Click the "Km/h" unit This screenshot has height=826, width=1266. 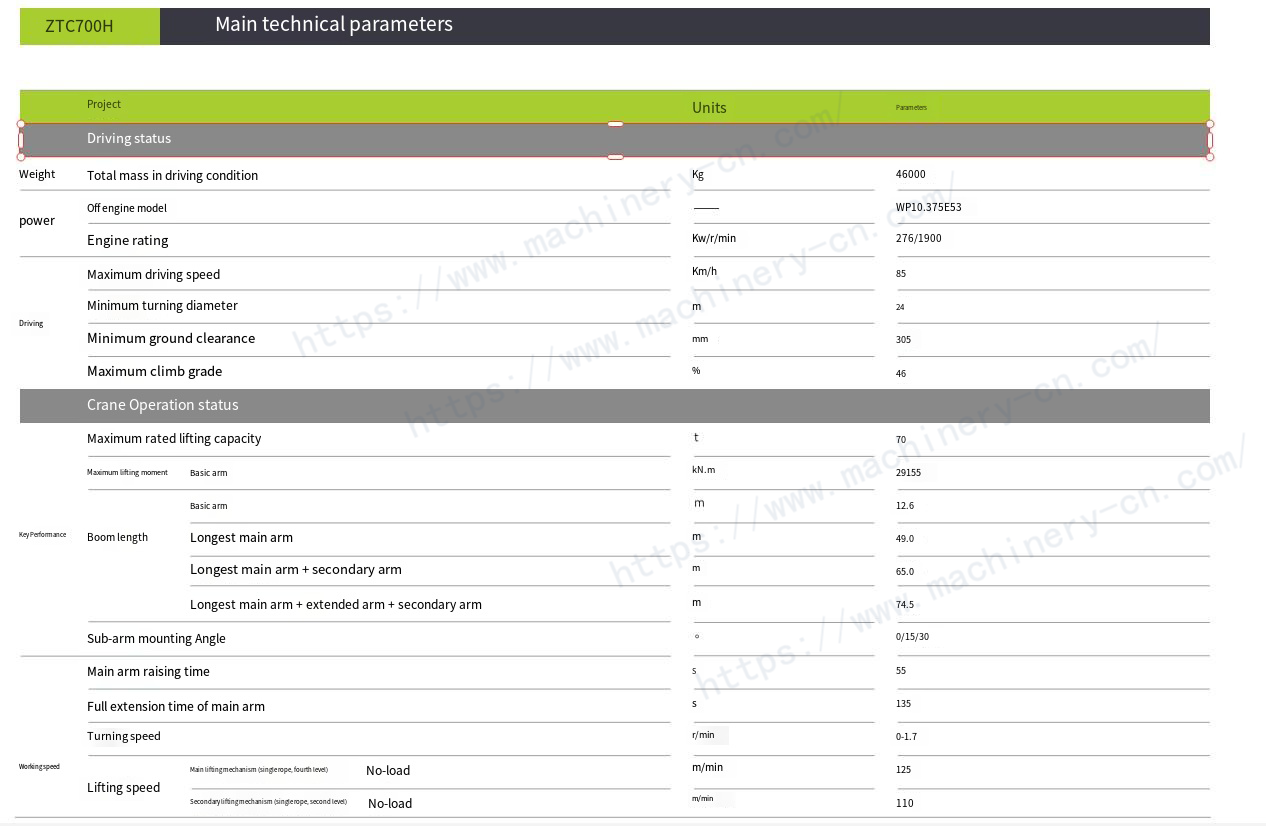coord(705,271)
